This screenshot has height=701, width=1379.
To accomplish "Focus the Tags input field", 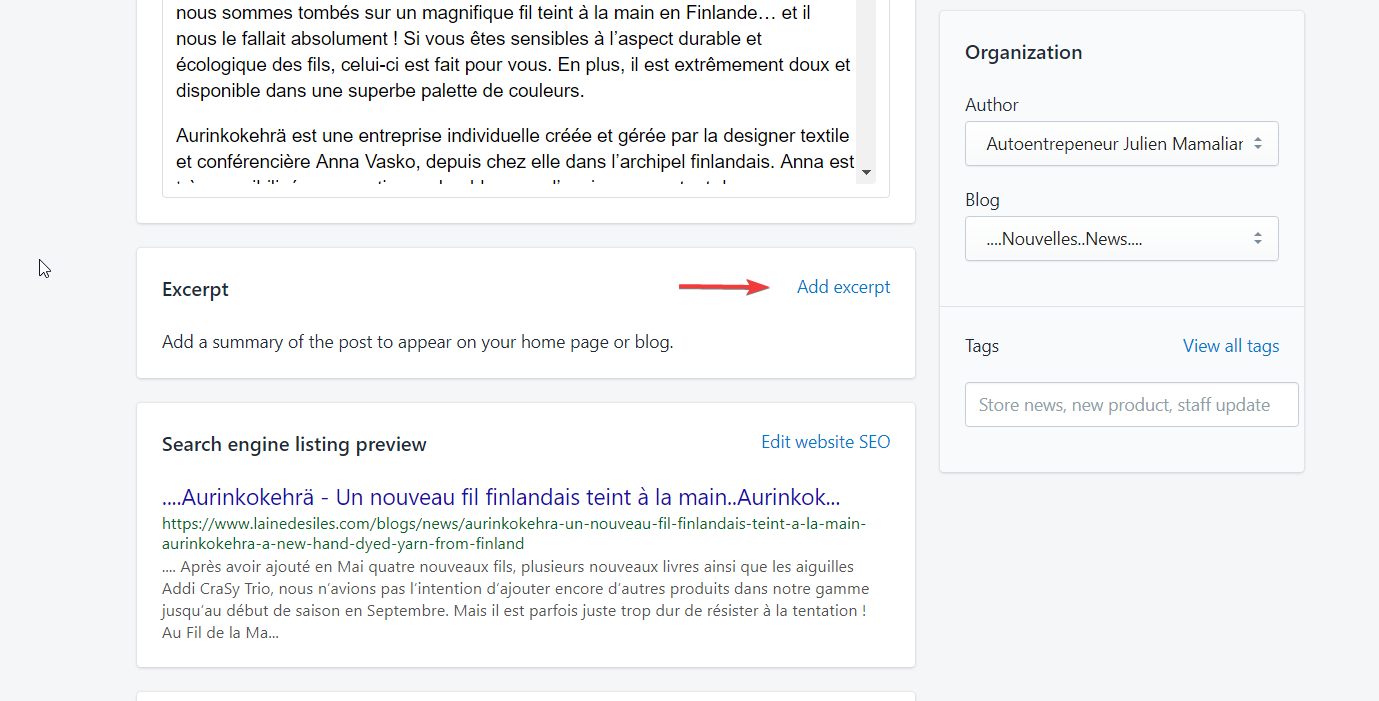I will click(x=1131, y=405).
